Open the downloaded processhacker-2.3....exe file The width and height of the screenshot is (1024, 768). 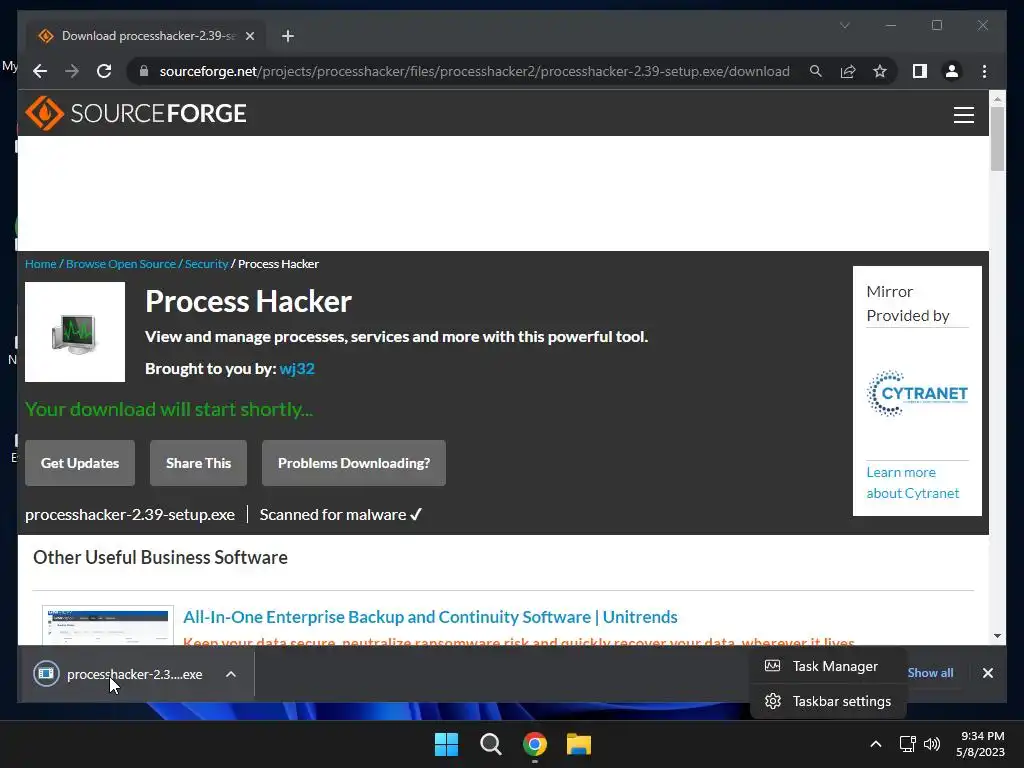[x=135, y=674]
